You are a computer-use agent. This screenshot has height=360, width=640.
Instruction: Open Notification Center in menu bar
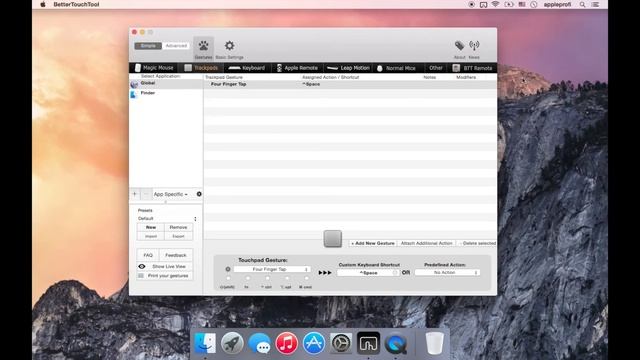[x=596, y=4]
